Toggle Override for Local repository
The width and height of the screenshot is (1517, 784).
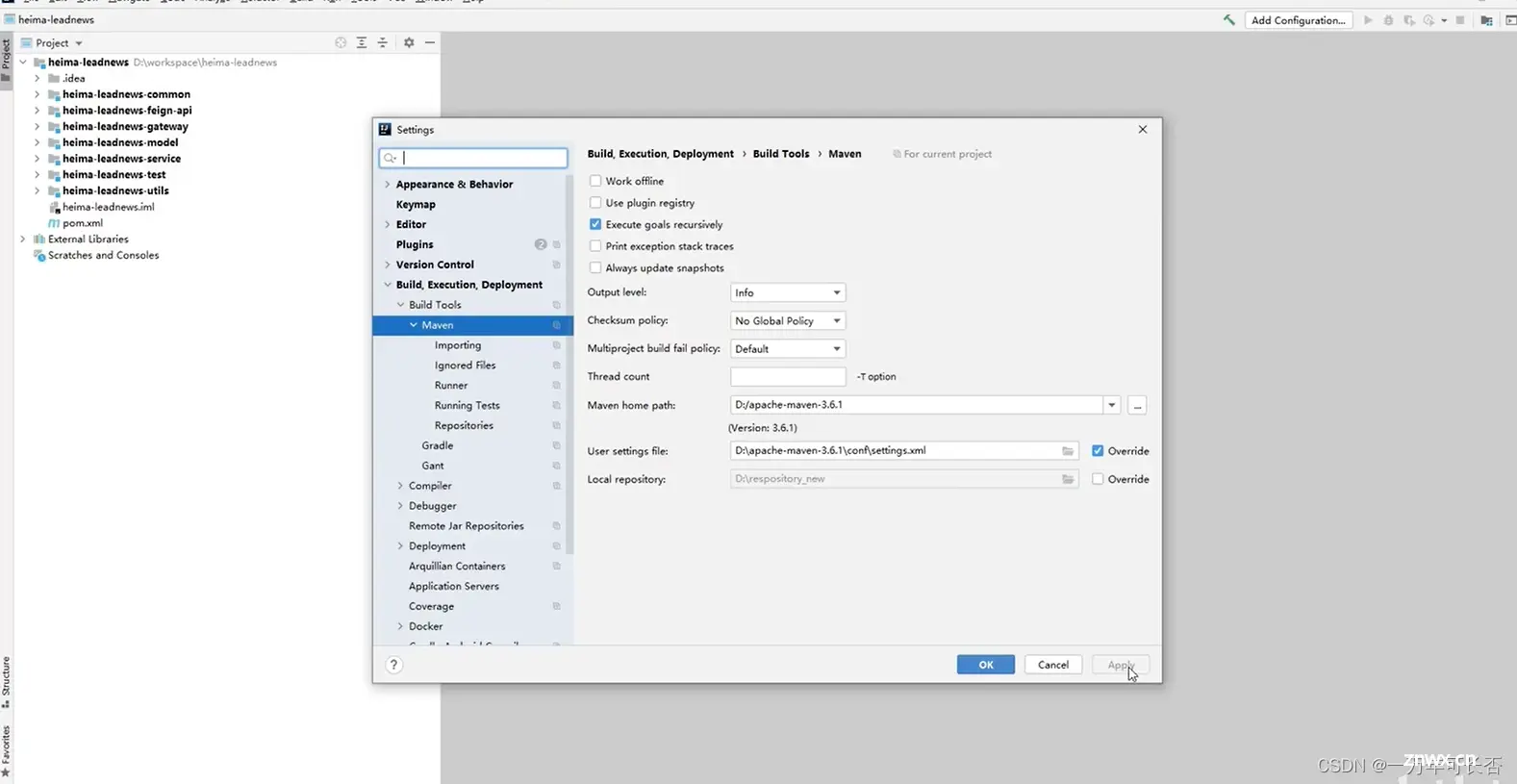pyautogui.click(x=1098, y=479)
